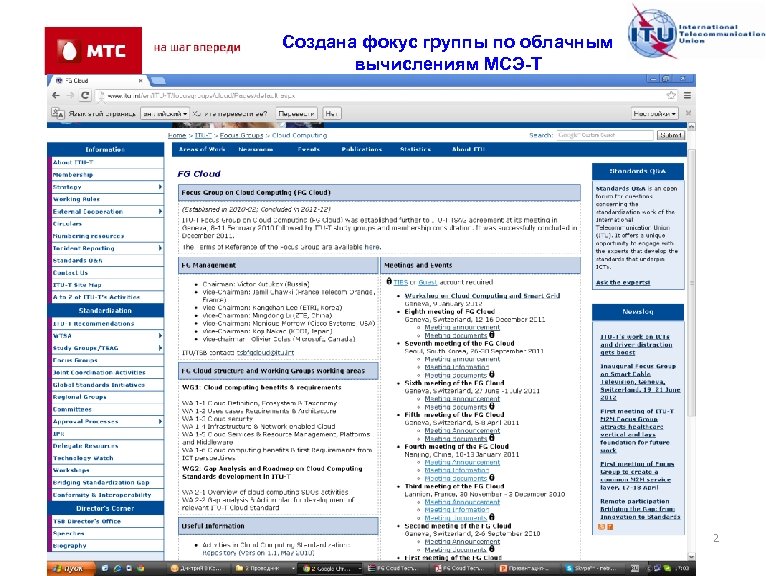Go forward with the browser forward arrow
Image resolution: width=766 pixels, height=576 pixels.
click(70, 95)
